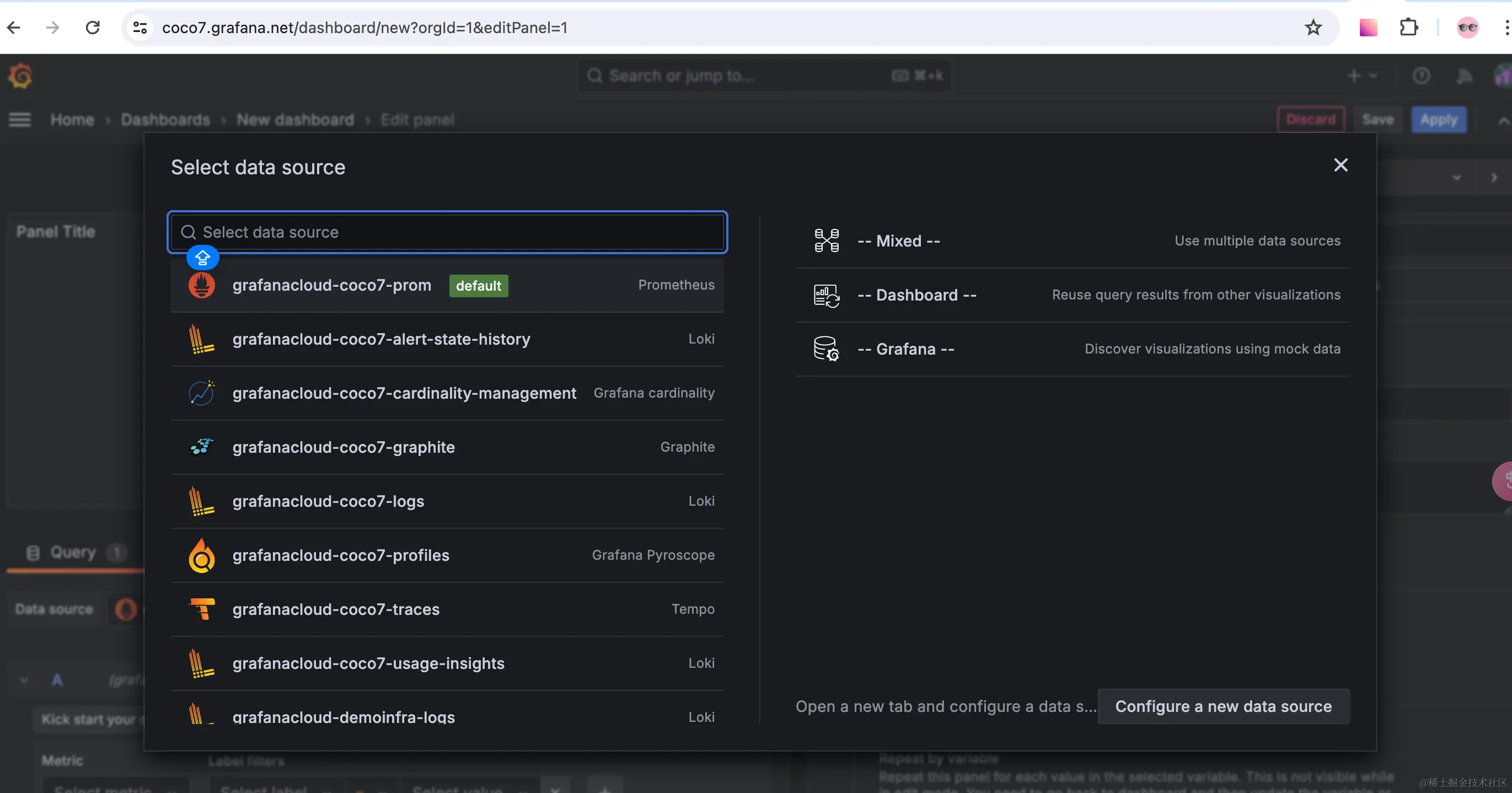The height and width of the screenshot is (793, 1512).
Task: Select grafanacloud-coco7-logs data source
Action: (x=447, y=501)
